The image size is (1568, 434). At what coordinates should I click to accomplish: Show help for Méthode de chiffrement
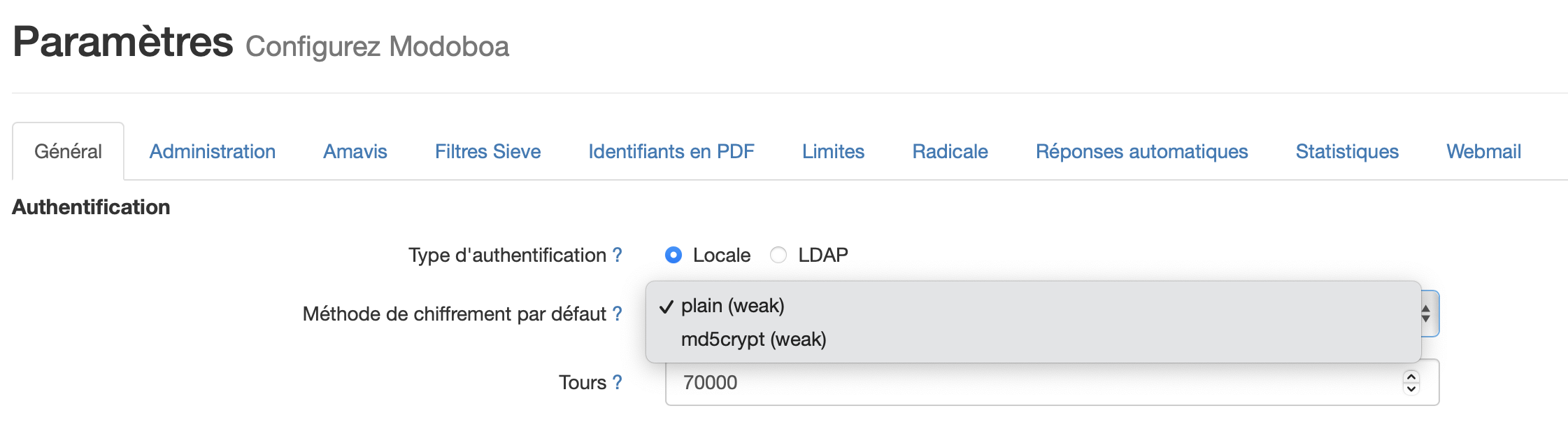click(x=618, y=314)
